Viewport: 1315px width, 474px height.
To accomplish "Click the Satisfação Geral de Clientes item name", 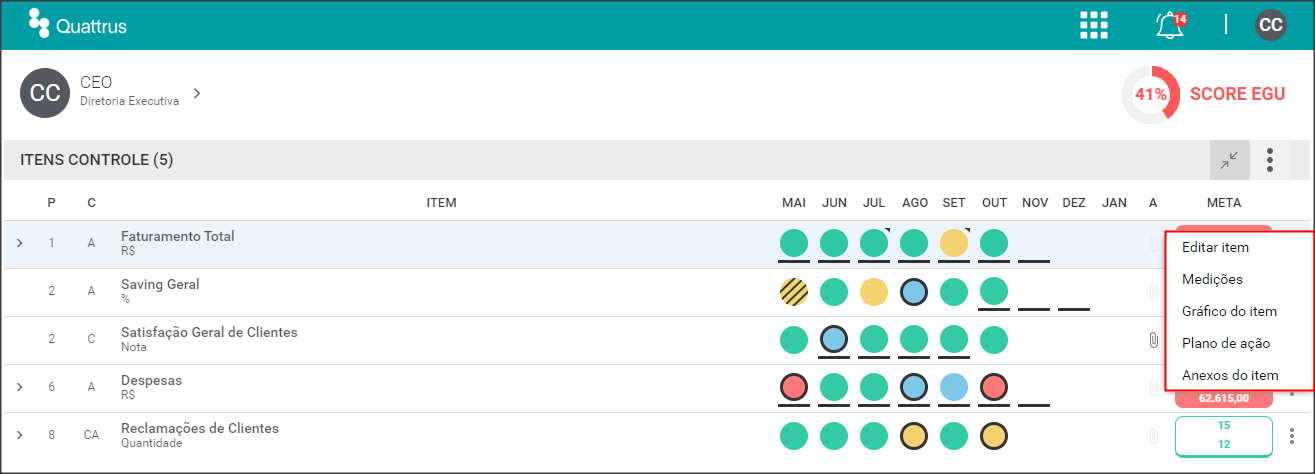I will [x=209, y=332].
